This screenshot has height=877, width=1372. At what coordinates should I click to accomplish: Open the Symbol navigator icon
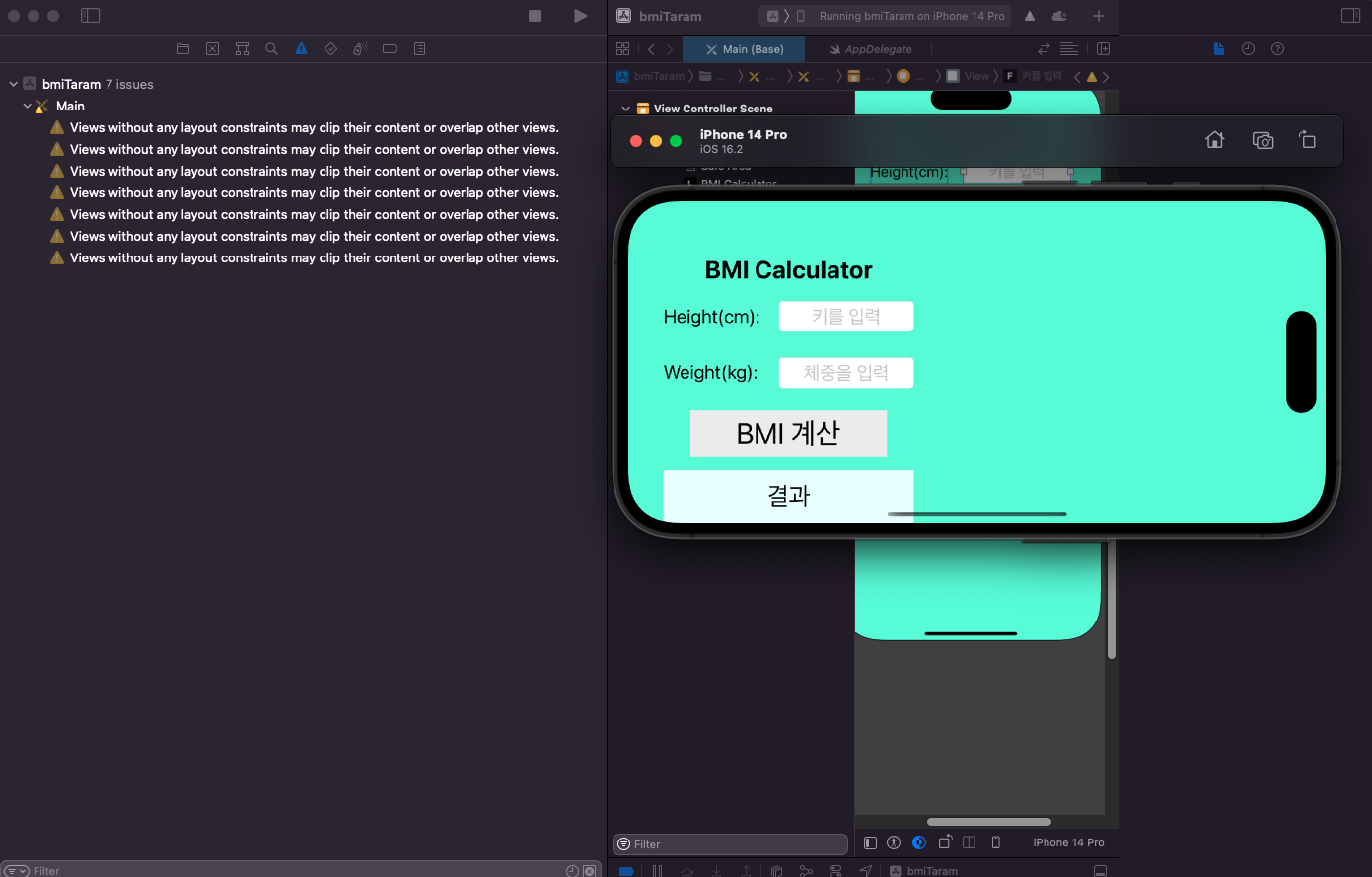[x=242, y=48]
